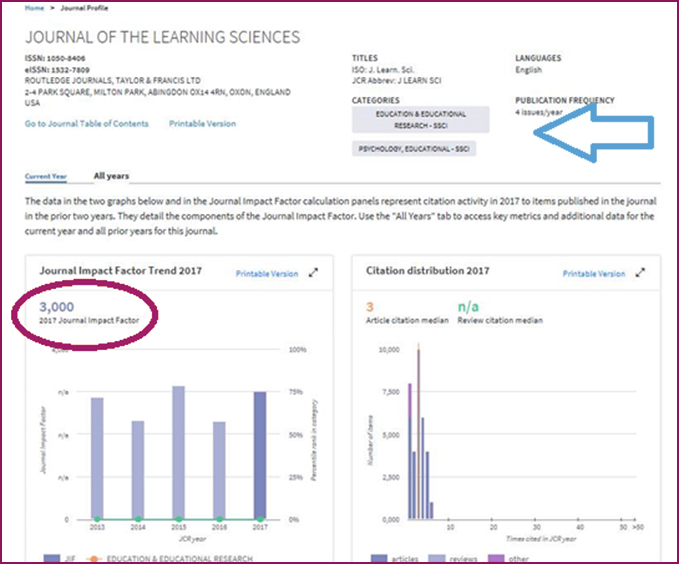
Task: Open Printable Version in Impact Factor Trend panel
Action: pyautogui.click(x=266, y=273)
